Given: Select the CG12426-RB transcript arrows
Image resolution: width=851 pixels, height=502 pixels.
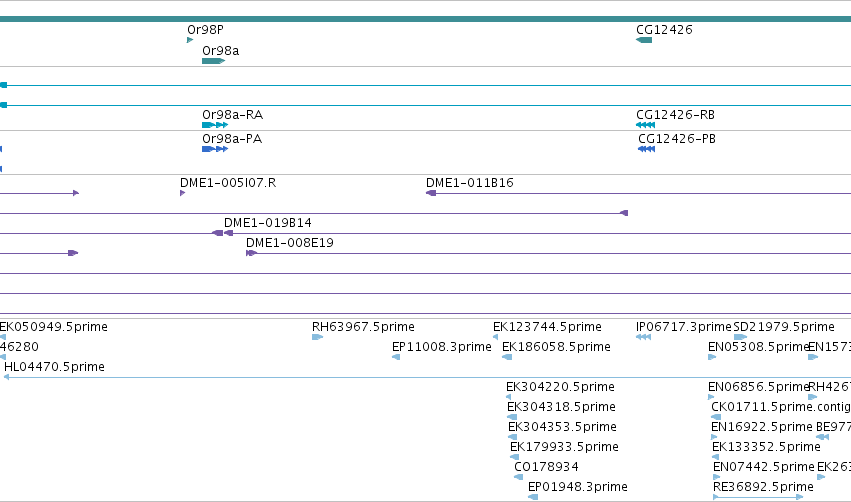Looking at the screenshot, I should pyautogui.click(x=645, y=125).
